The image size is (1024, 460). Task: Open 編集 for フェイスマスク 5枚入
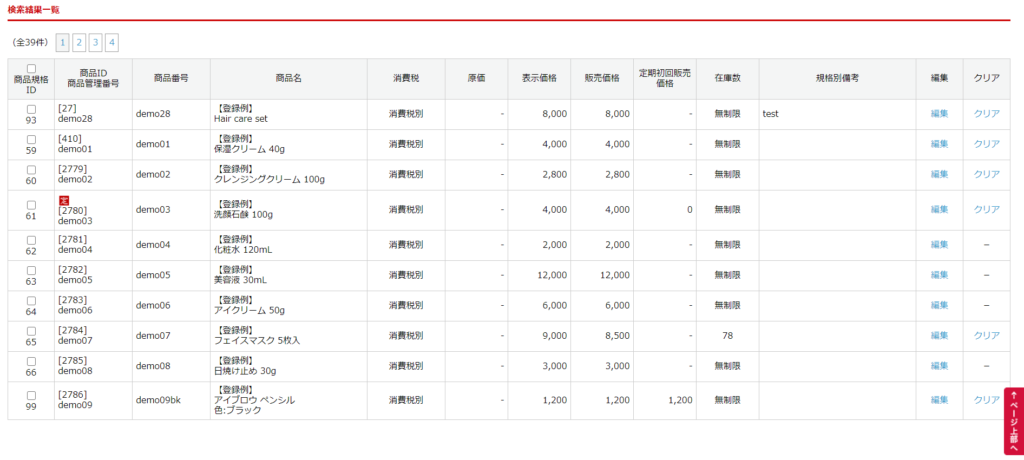click(x=939, y=336)
